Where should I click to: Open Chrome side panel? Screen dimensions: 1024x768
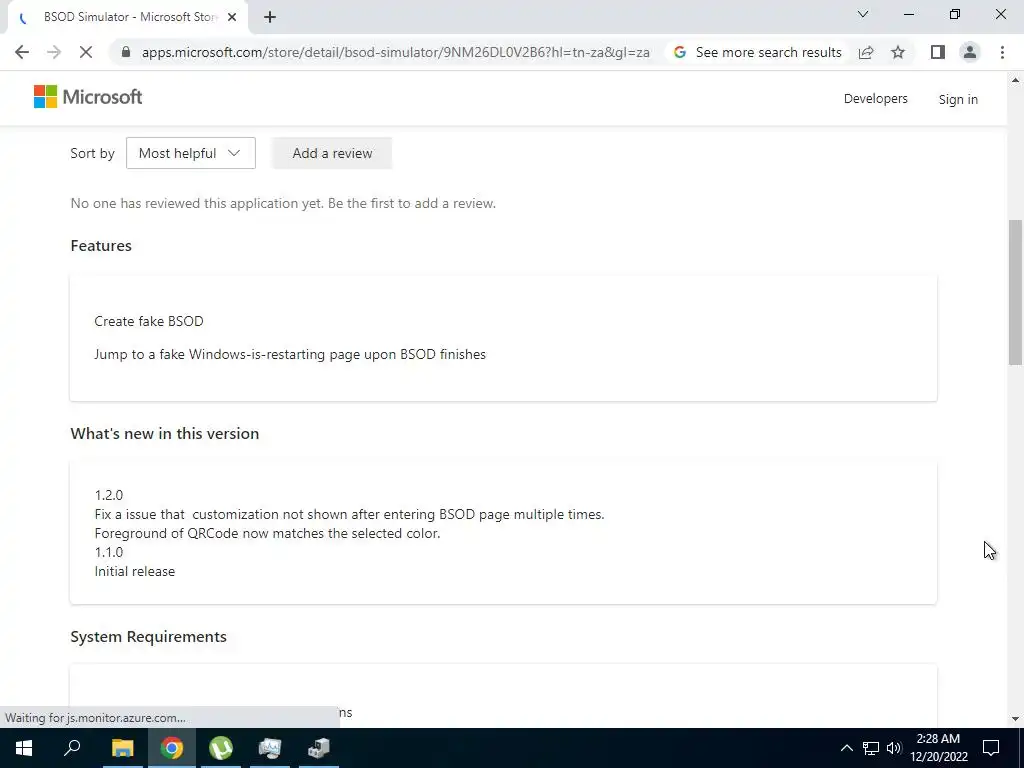(x=938, y=52)
